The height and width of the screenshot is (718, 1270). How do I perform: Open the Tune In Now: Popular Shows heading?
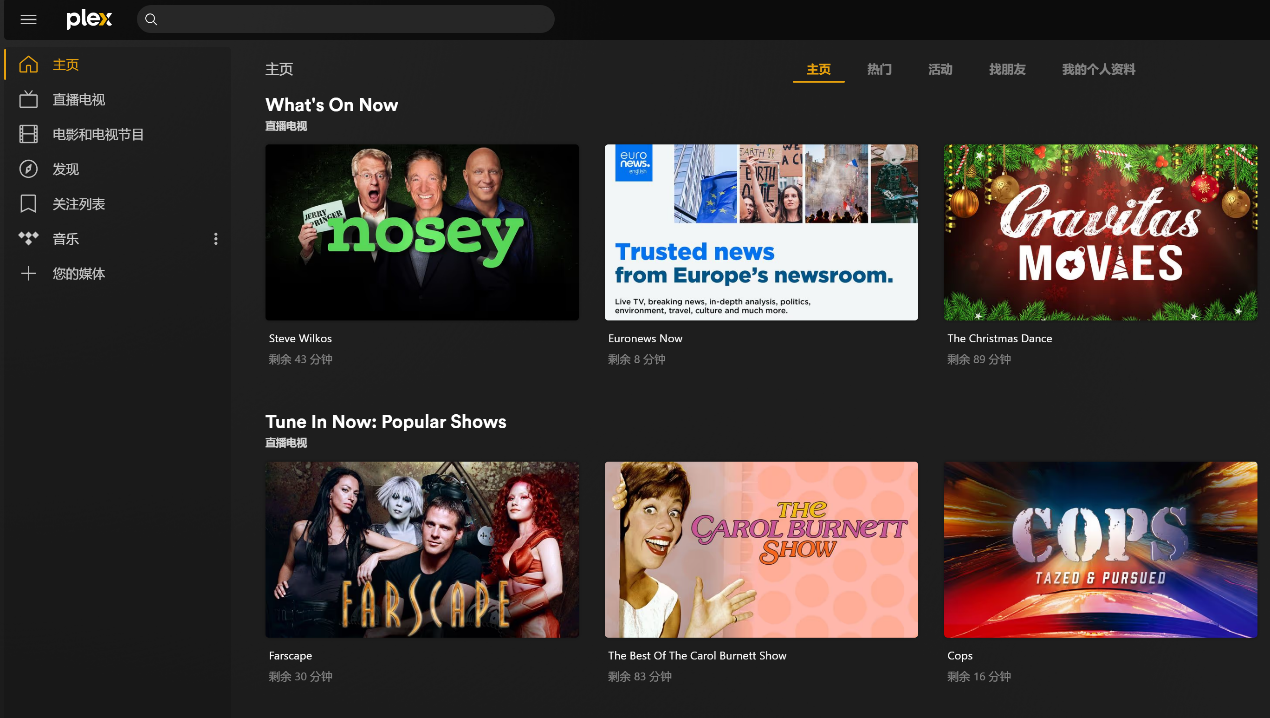point(386,422)
